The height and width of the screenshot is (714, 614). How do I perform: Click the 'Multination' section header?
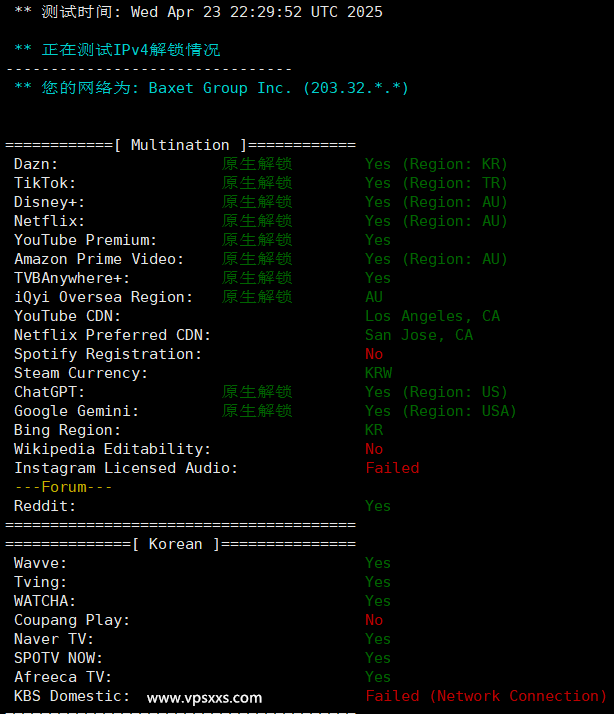point(180,145)
